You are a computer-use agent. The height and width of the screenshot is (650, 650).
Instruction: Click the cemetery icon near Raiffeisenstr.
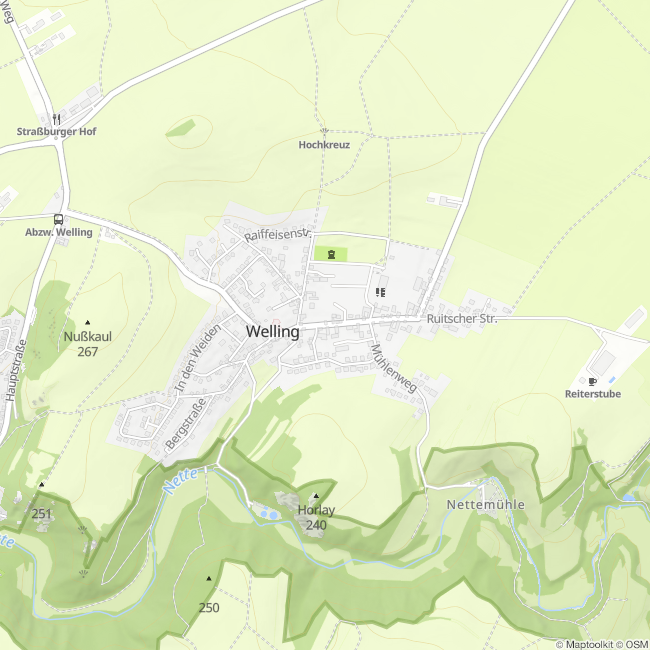(331, 254)
